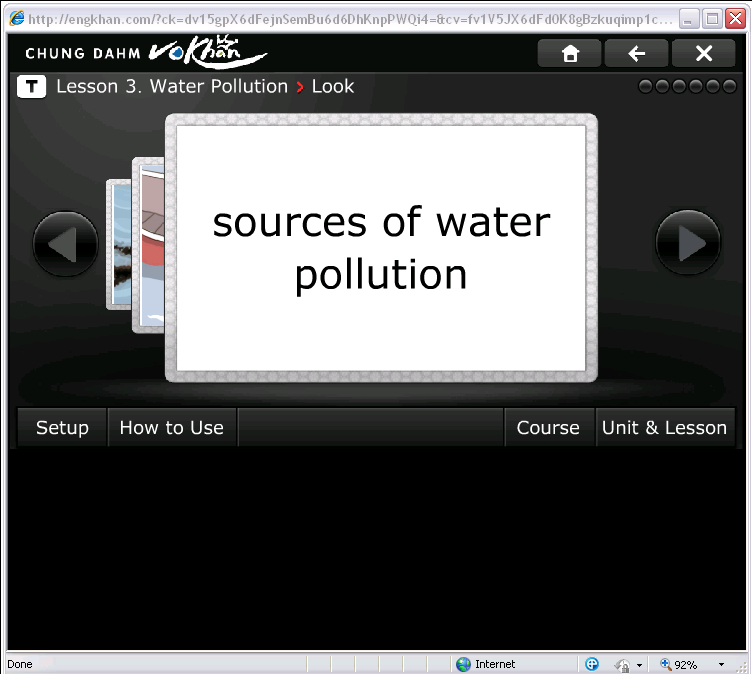Open the Setup menu
Viewport: 752px width, 674px height.
(x=62, y=427)
